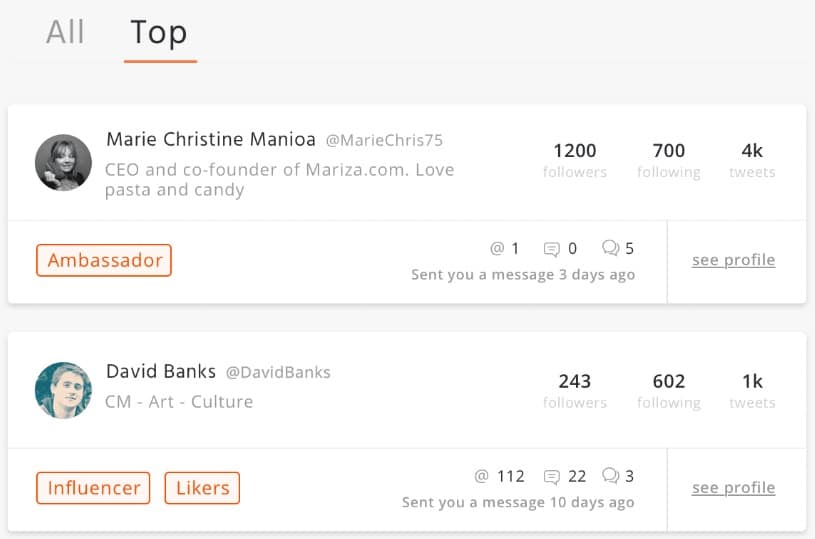Click the Ambassador tag
The image size is (815, 539).
point(104,260)
